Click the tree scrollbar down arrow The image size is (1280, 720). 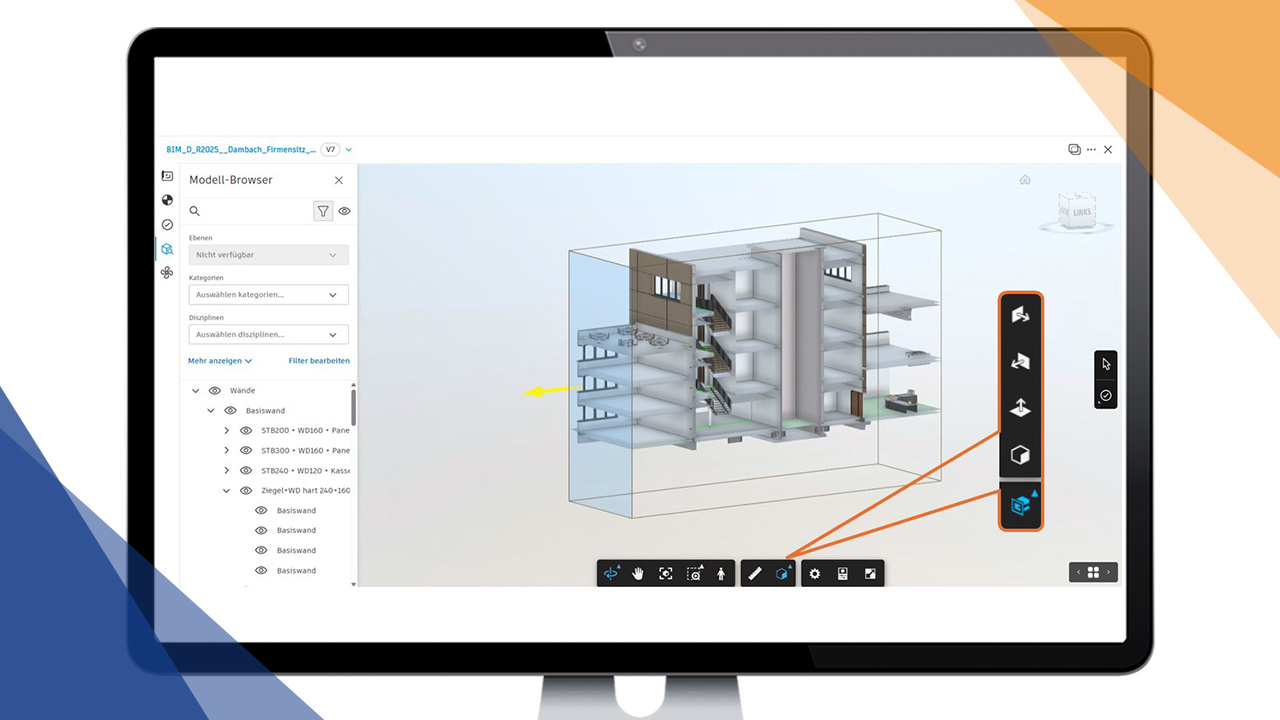click(353, 583)
